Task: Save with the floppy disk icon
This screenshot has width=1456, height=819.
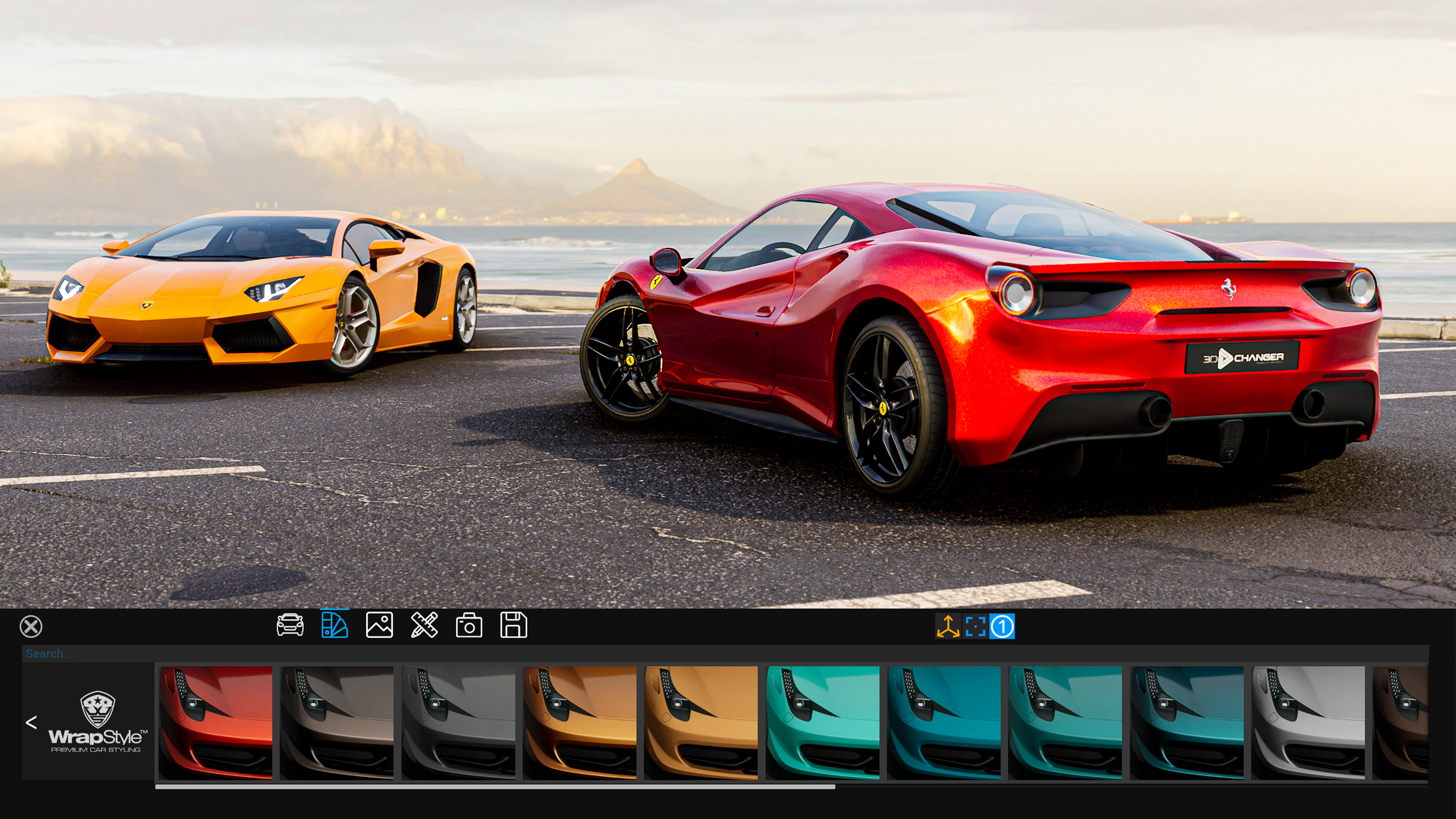Action: coord(514,625)
